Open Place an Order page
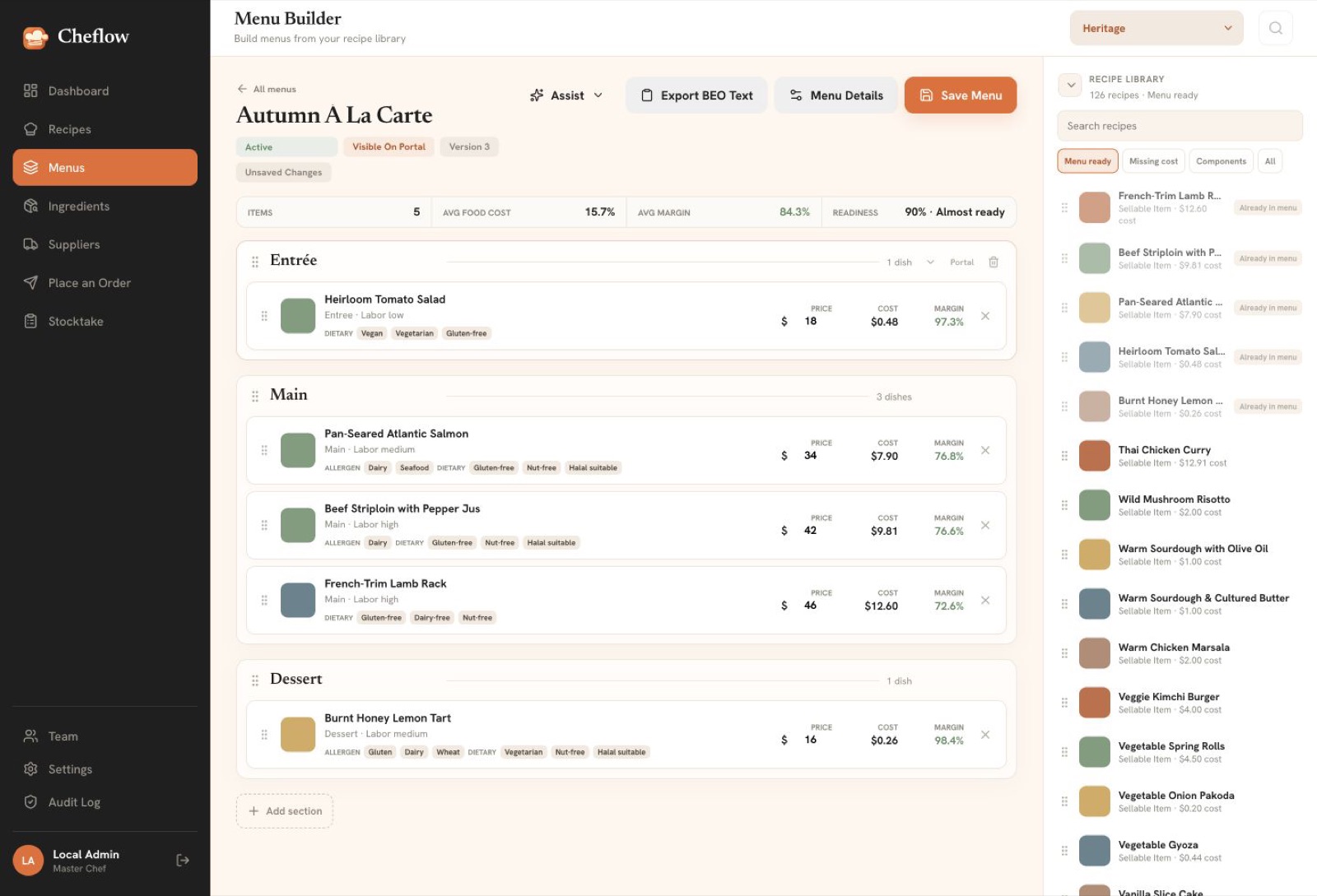This screenshot has height=896, width=1317. click(105, 282)
